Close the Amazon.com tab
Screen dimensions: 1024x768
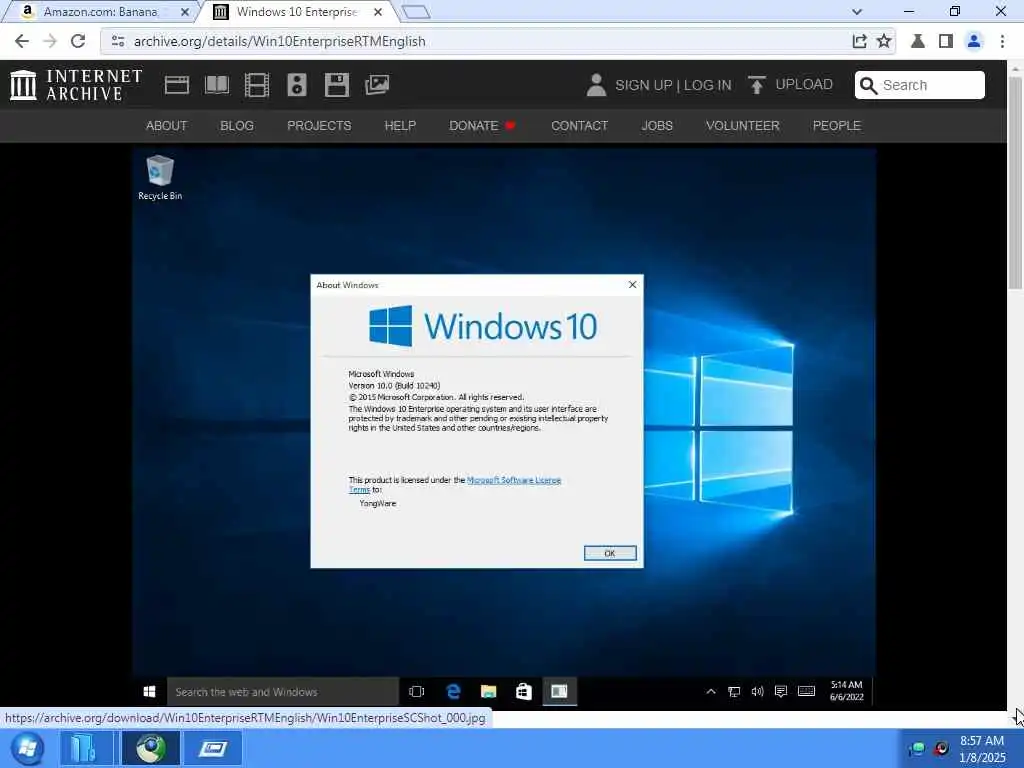185,12
